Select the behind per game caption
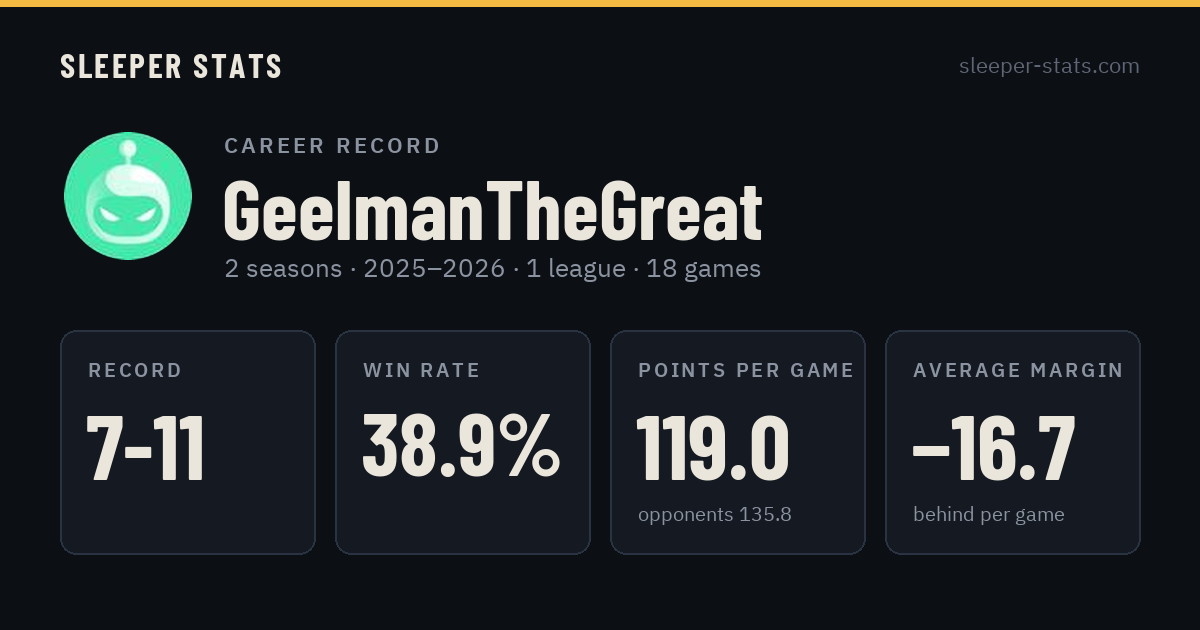 tap(988, 515)
